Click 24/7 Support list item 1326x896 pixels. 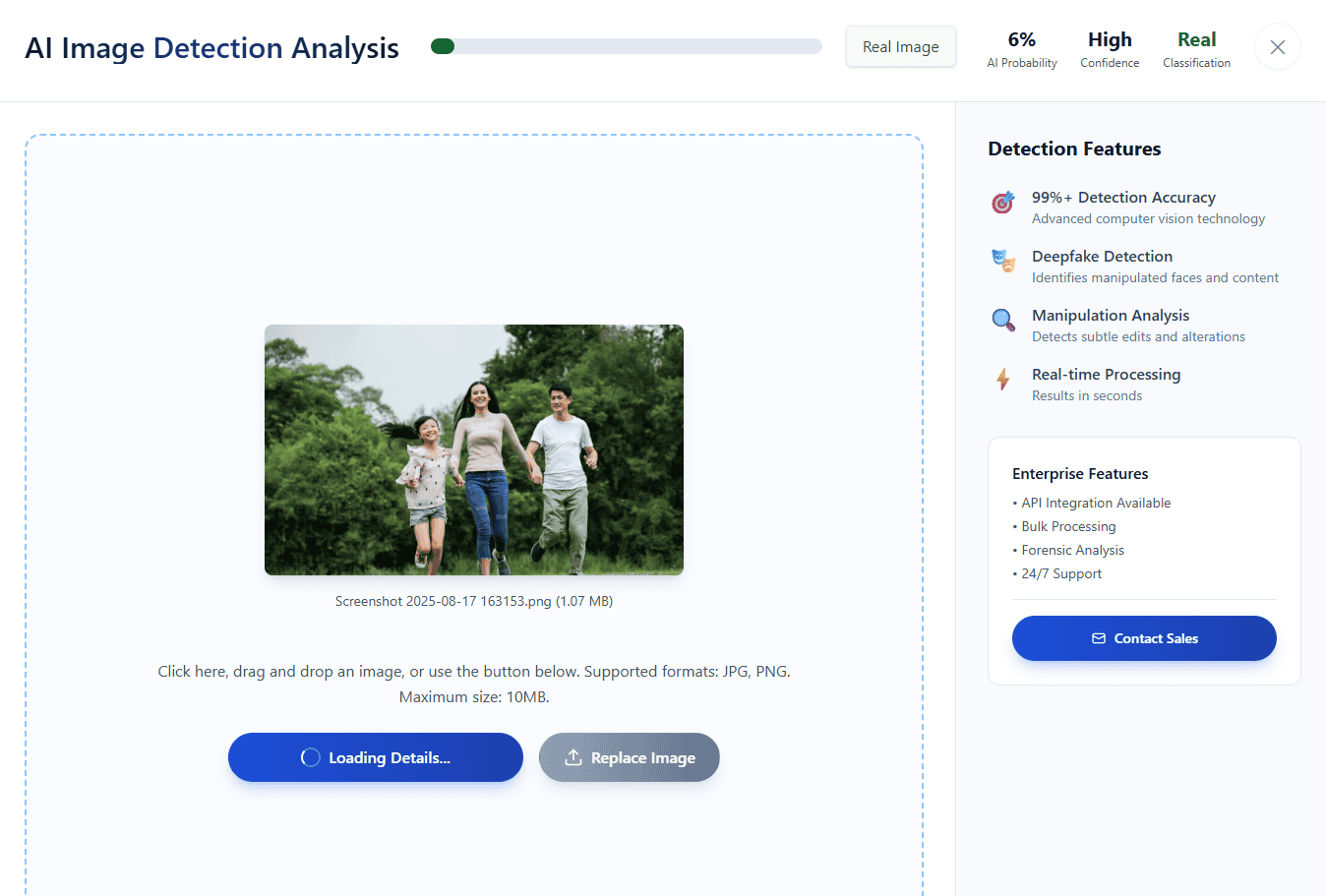coord(1057,573)
